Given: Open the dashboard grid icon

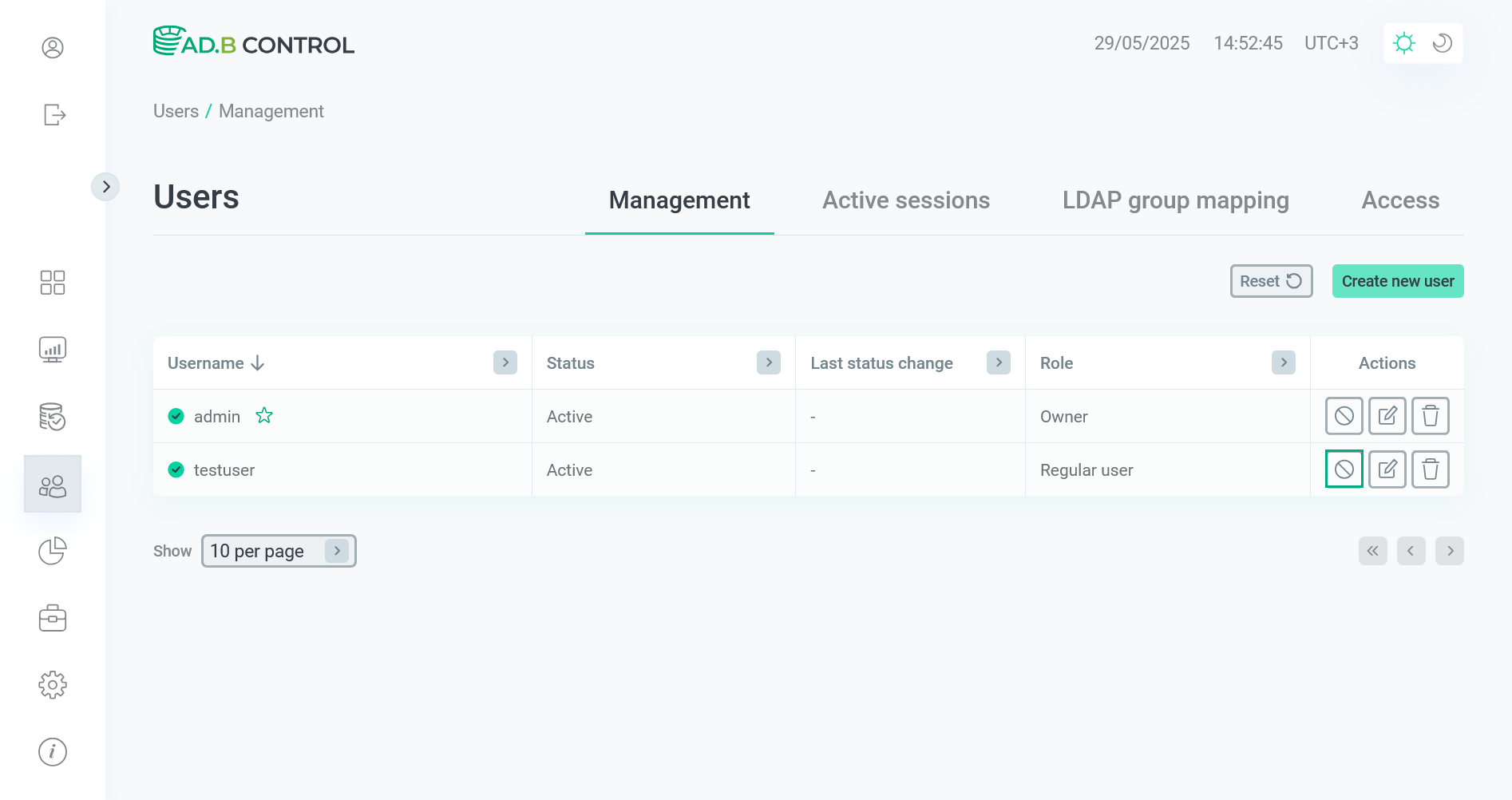Looking at the screenshot, I should [x=53, y=283].
